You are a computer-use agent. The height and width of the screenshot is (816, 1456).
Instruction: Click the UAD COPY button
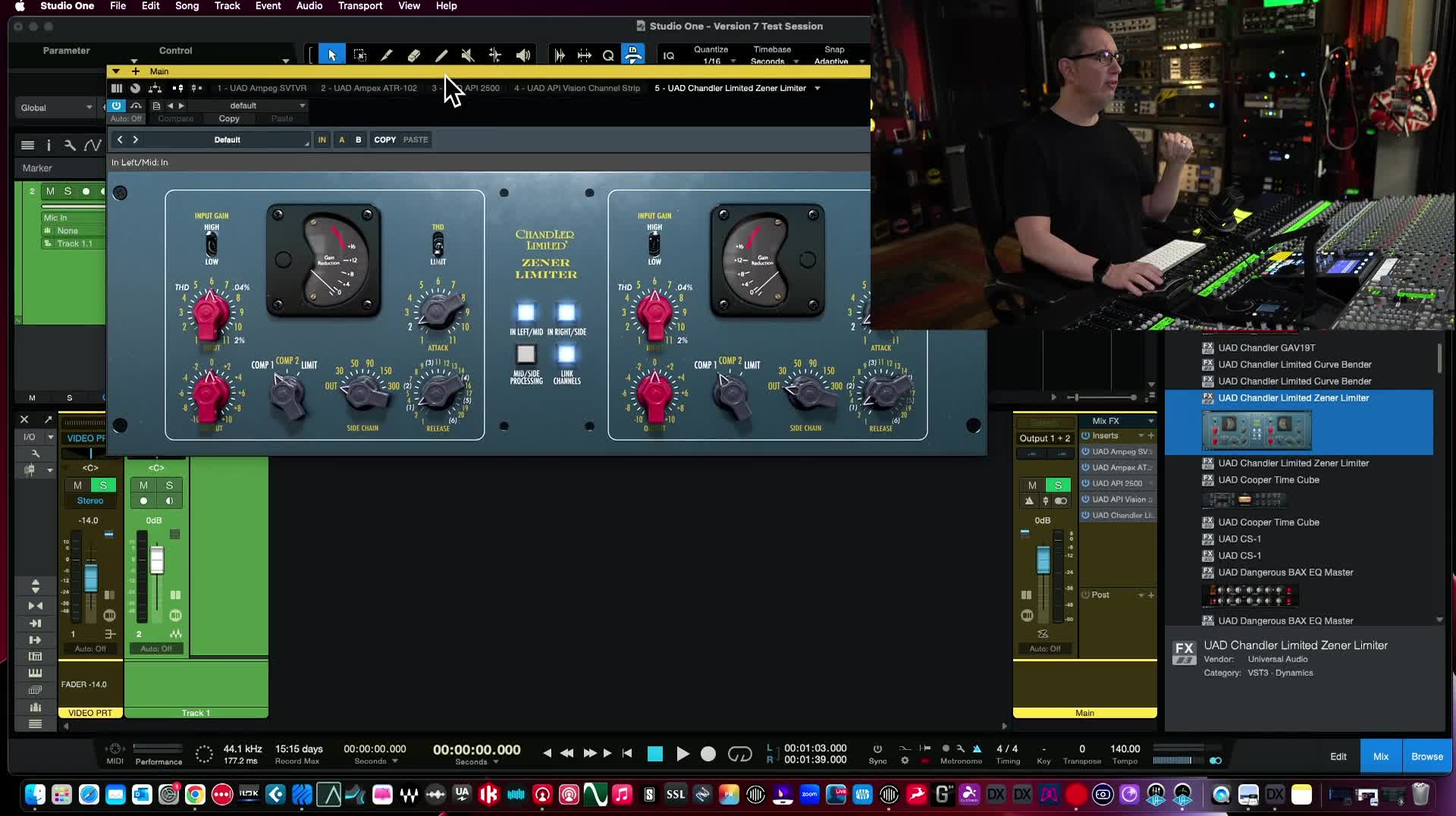(385, 140)
